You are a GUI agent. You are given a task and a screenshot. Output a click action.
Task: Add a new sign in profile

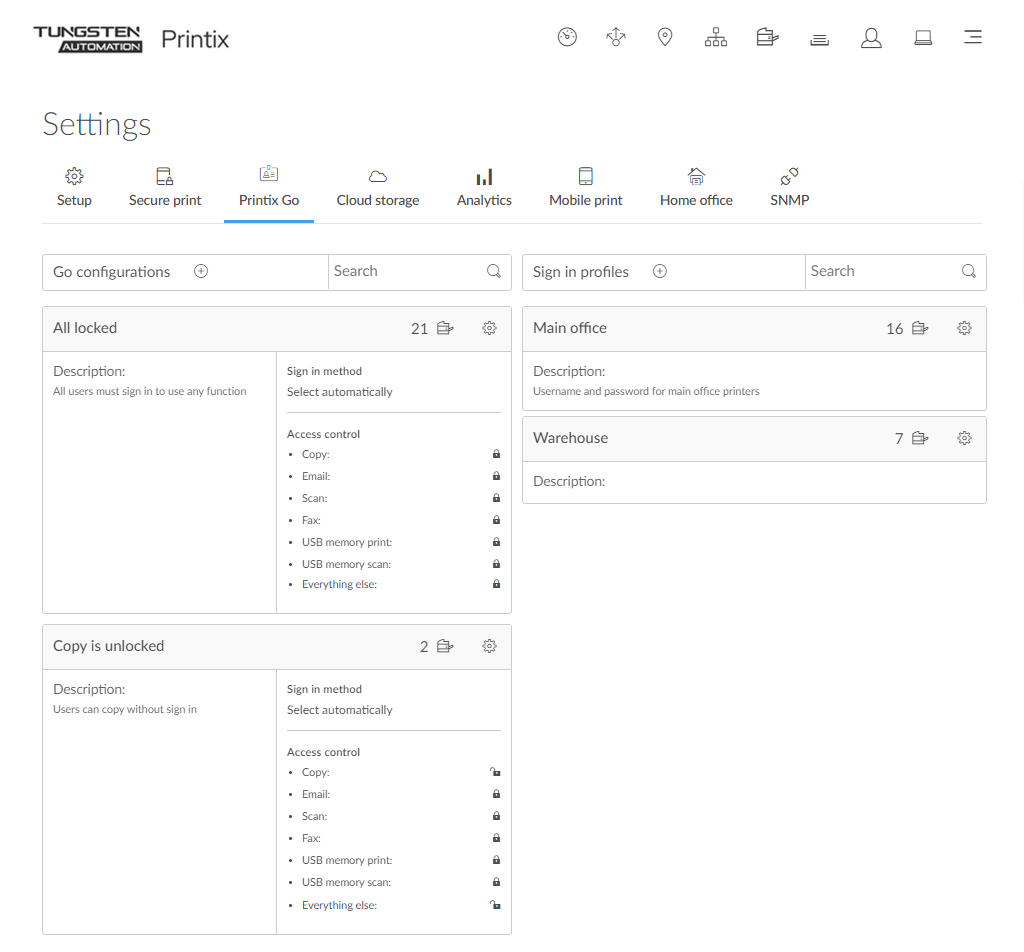point(659,271)
